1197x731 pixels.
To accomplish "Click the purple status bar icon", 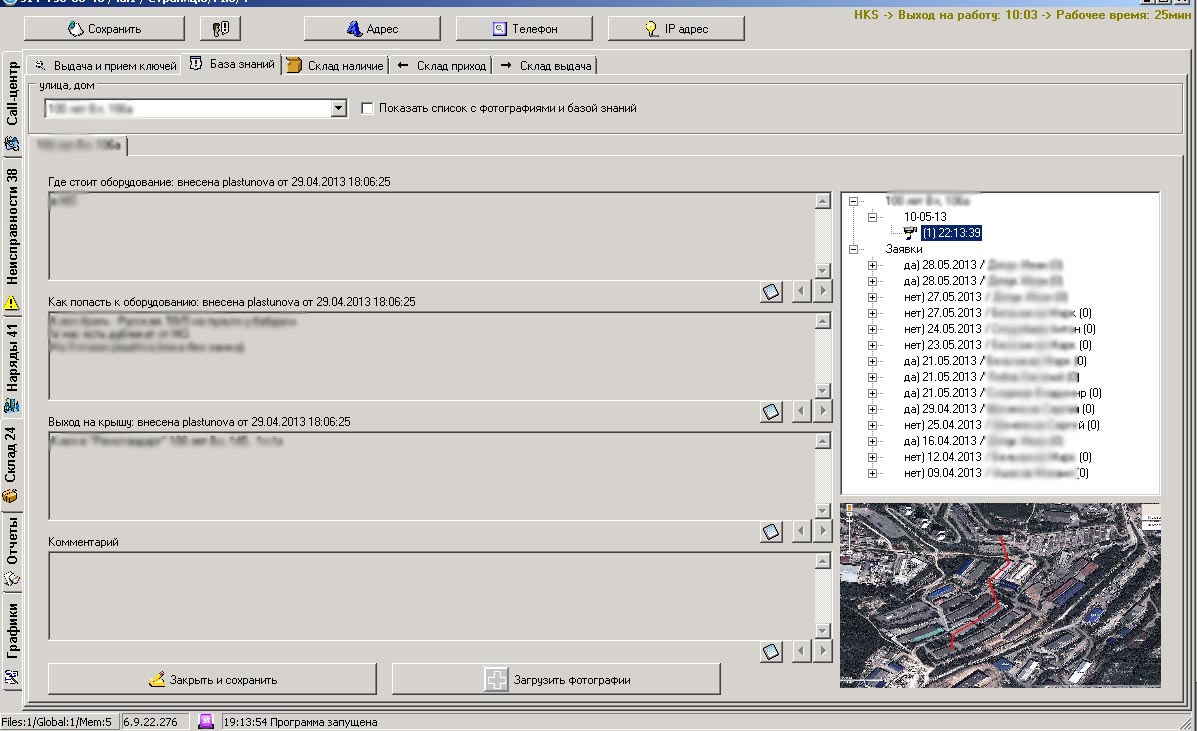I will (x=205, y=721).
